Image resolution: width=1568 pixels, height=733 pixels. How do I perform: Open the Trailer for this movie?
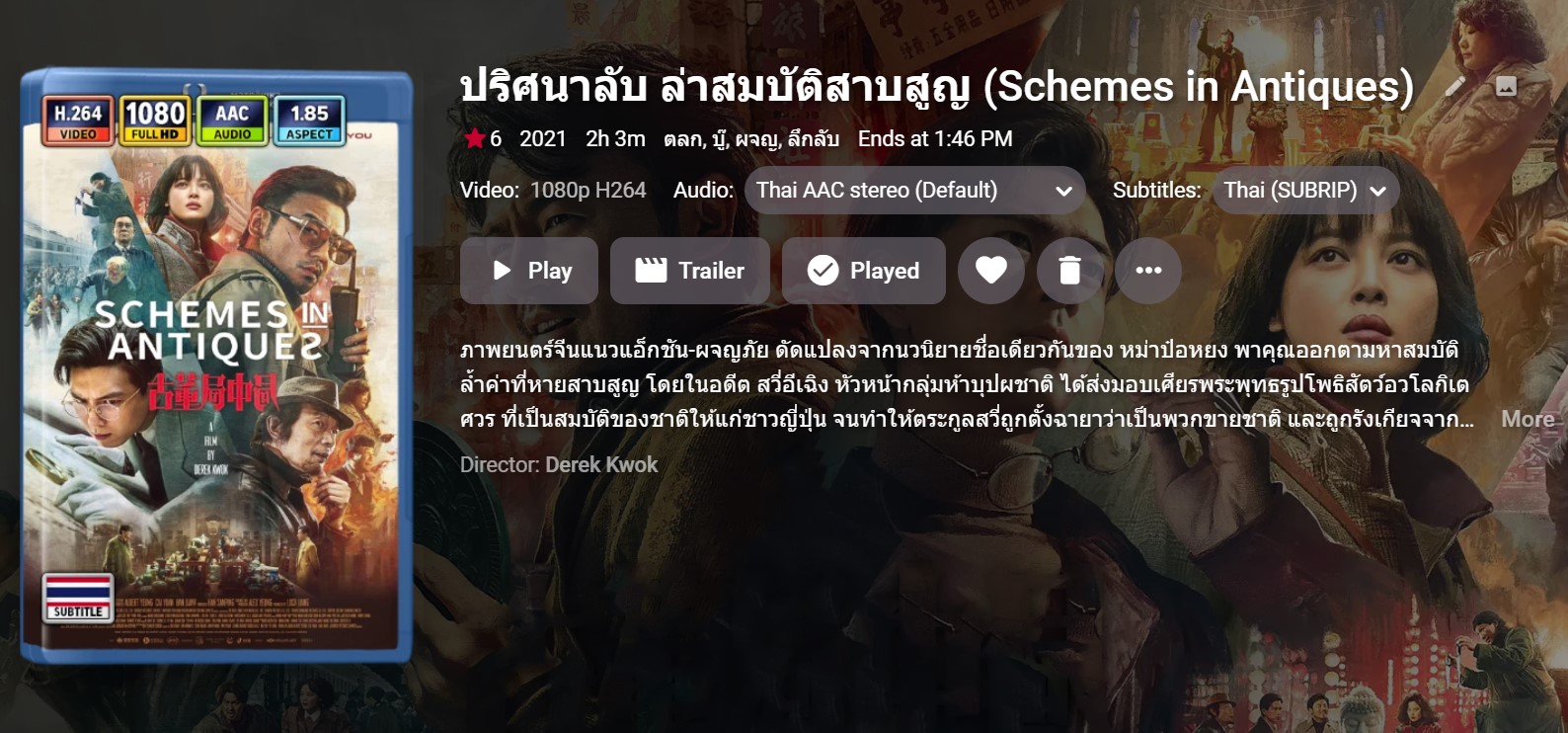(690, 271)
